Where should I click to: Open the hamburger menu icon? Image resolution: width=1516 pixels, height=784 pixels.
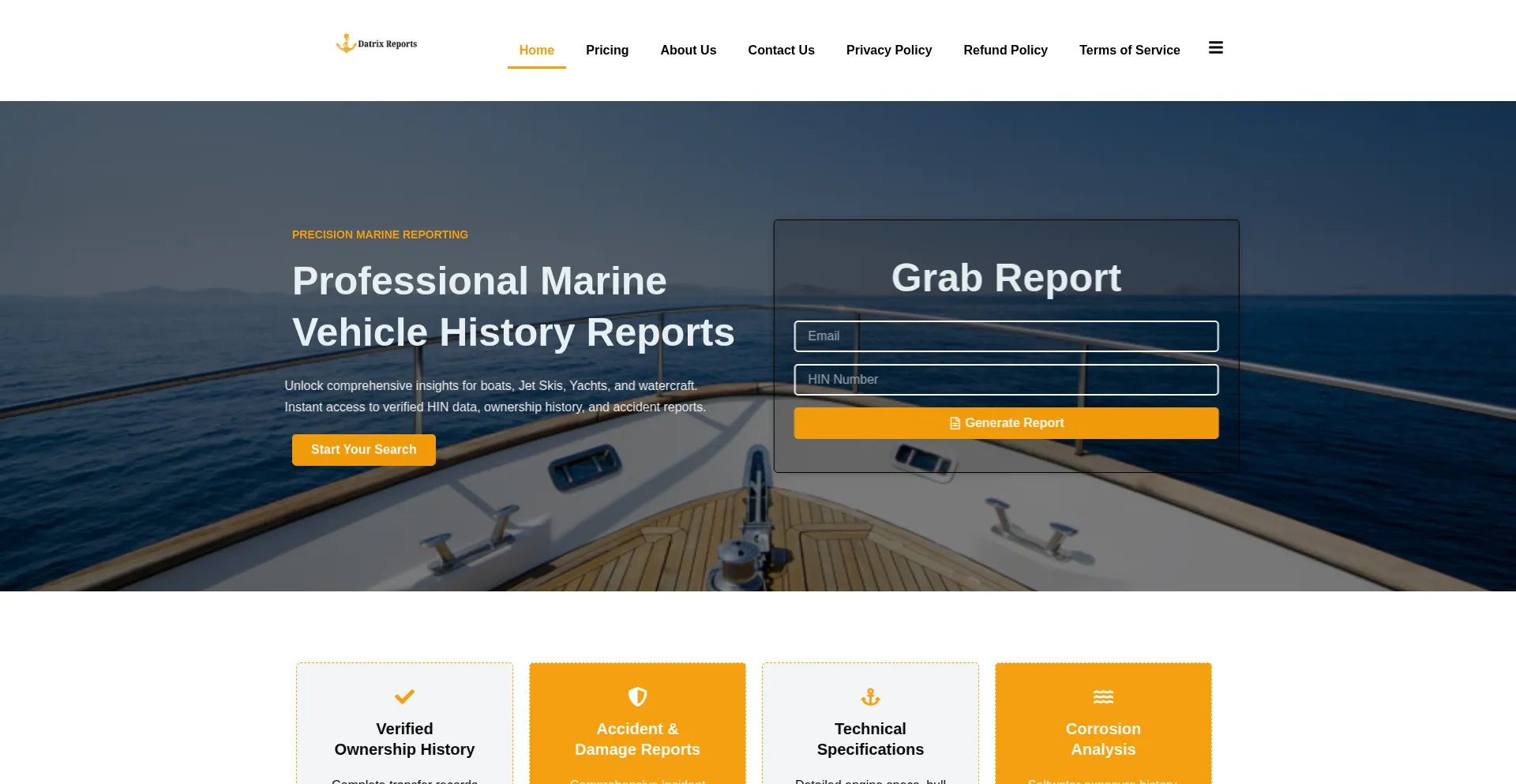1216,48
